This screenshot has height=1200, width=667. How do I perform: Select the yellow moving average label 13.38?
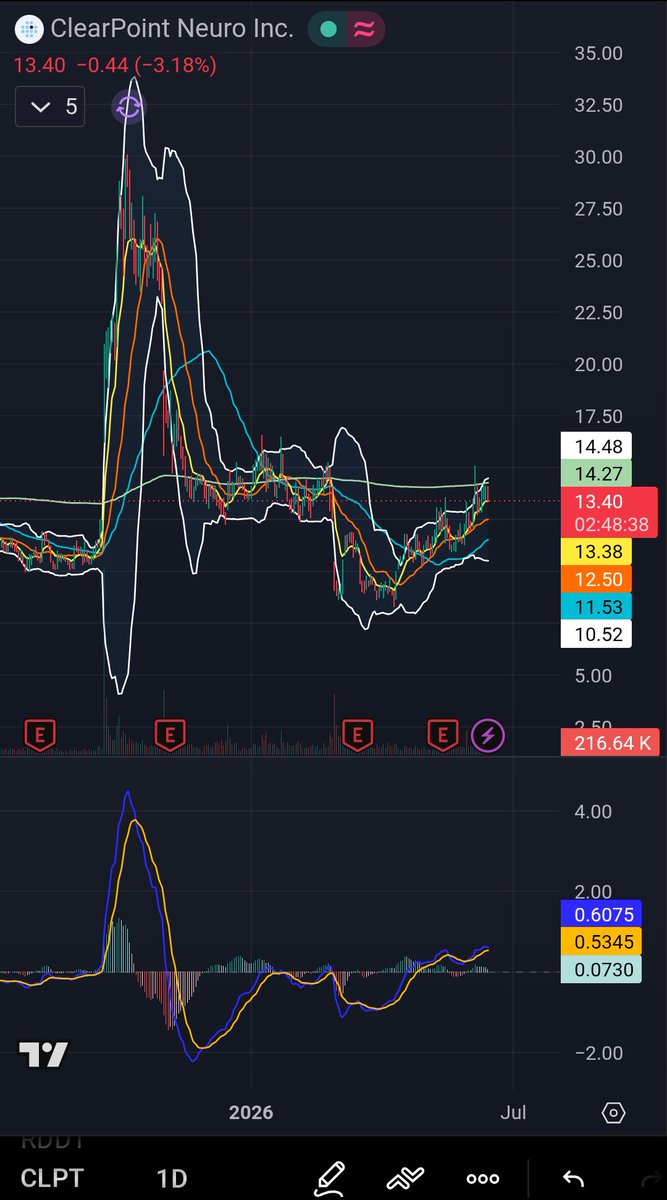(596, 554)
